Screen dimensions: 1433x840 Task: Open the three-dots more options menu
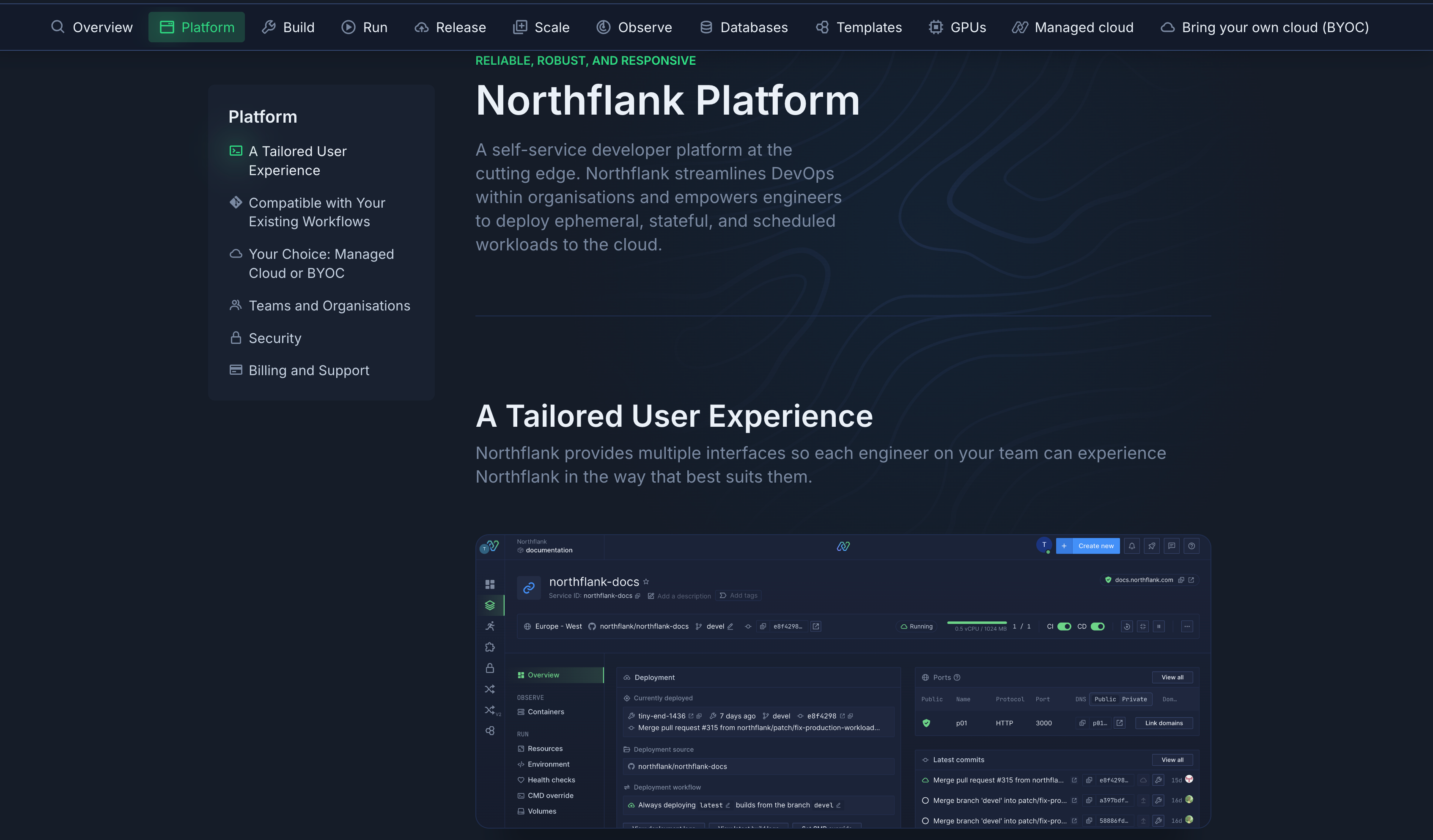click(1187, 626)
